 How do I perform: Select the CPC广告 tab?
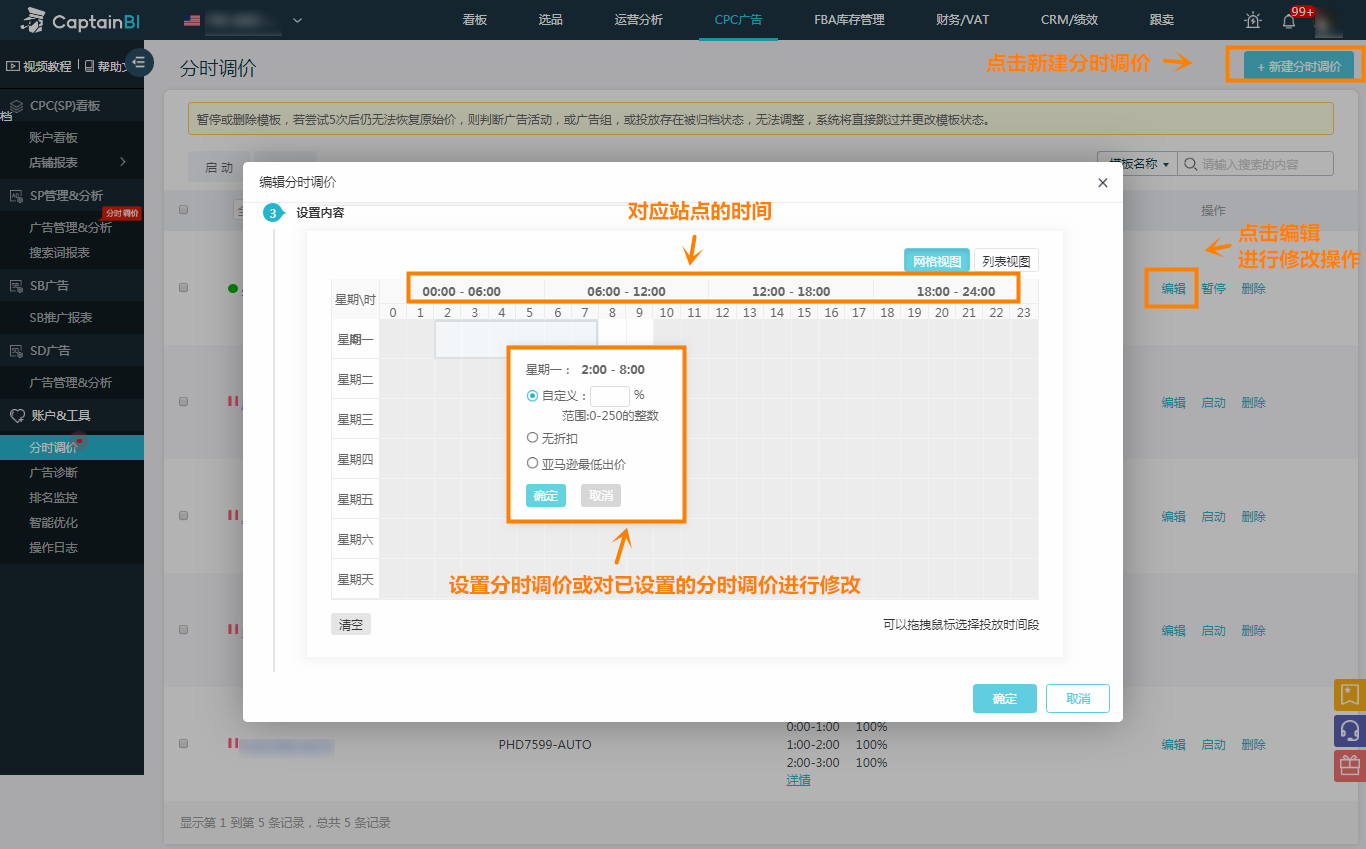click(x=738, y=20)
